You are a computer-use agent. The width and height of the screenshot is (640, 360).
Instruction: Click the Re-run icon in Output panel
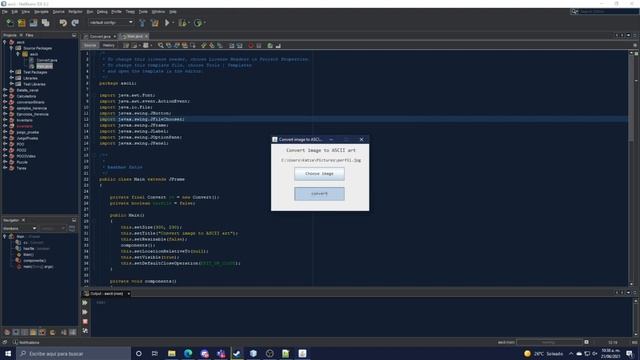pos(85,303)
